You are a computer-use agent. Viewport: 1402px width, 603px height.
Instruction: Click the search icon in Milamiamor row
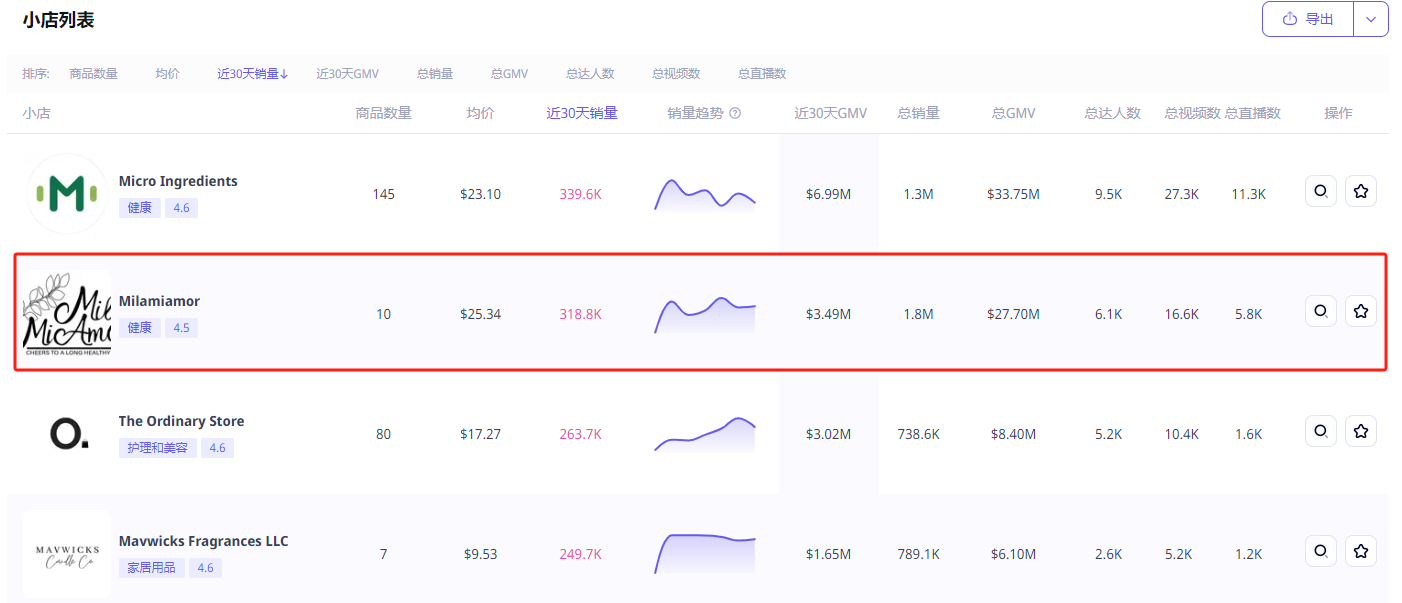coord(1321,311)
